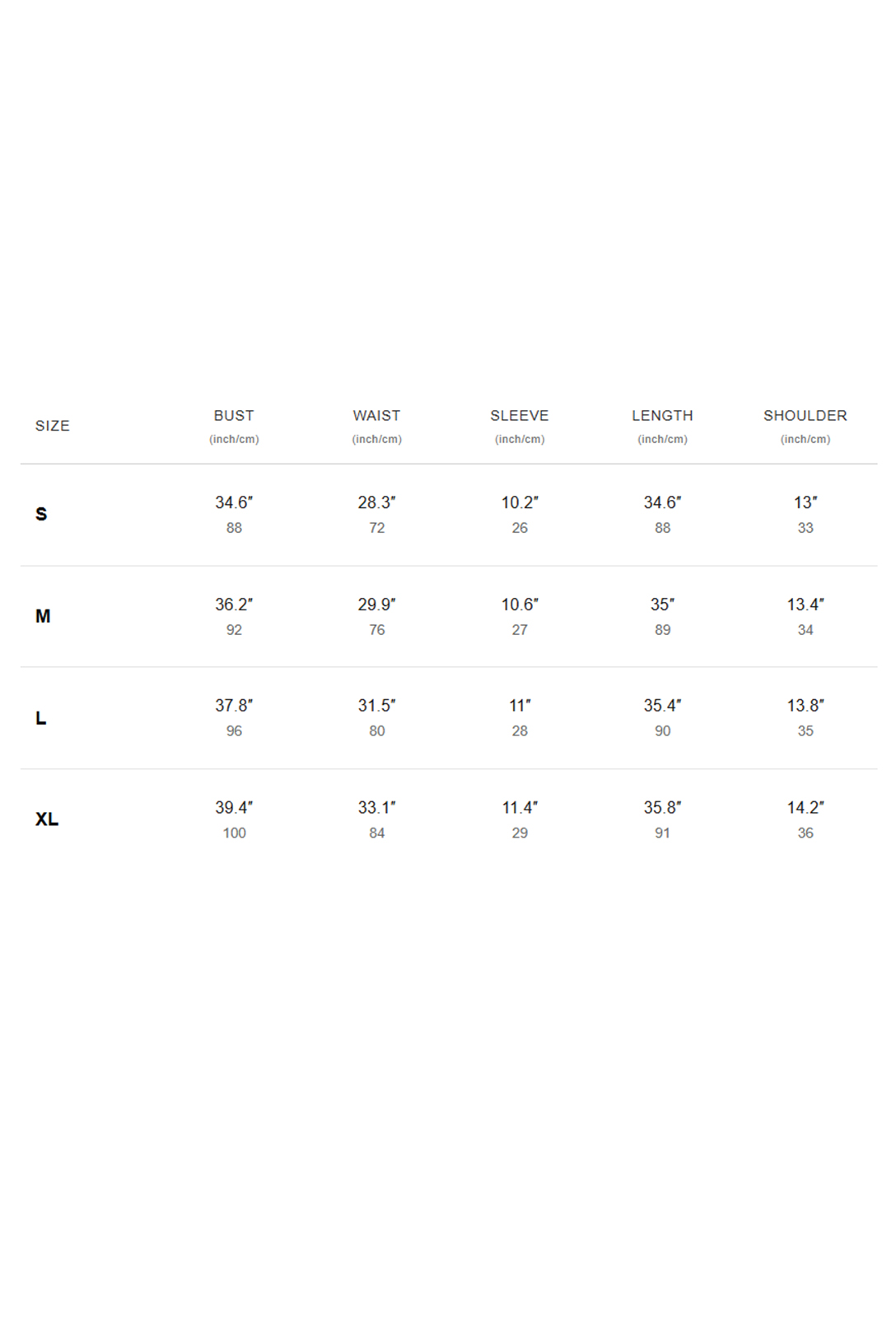The height and width of the screenshot is (1344, 896).
Task: Click the SIZE column header
Action: tap(52, 426)
